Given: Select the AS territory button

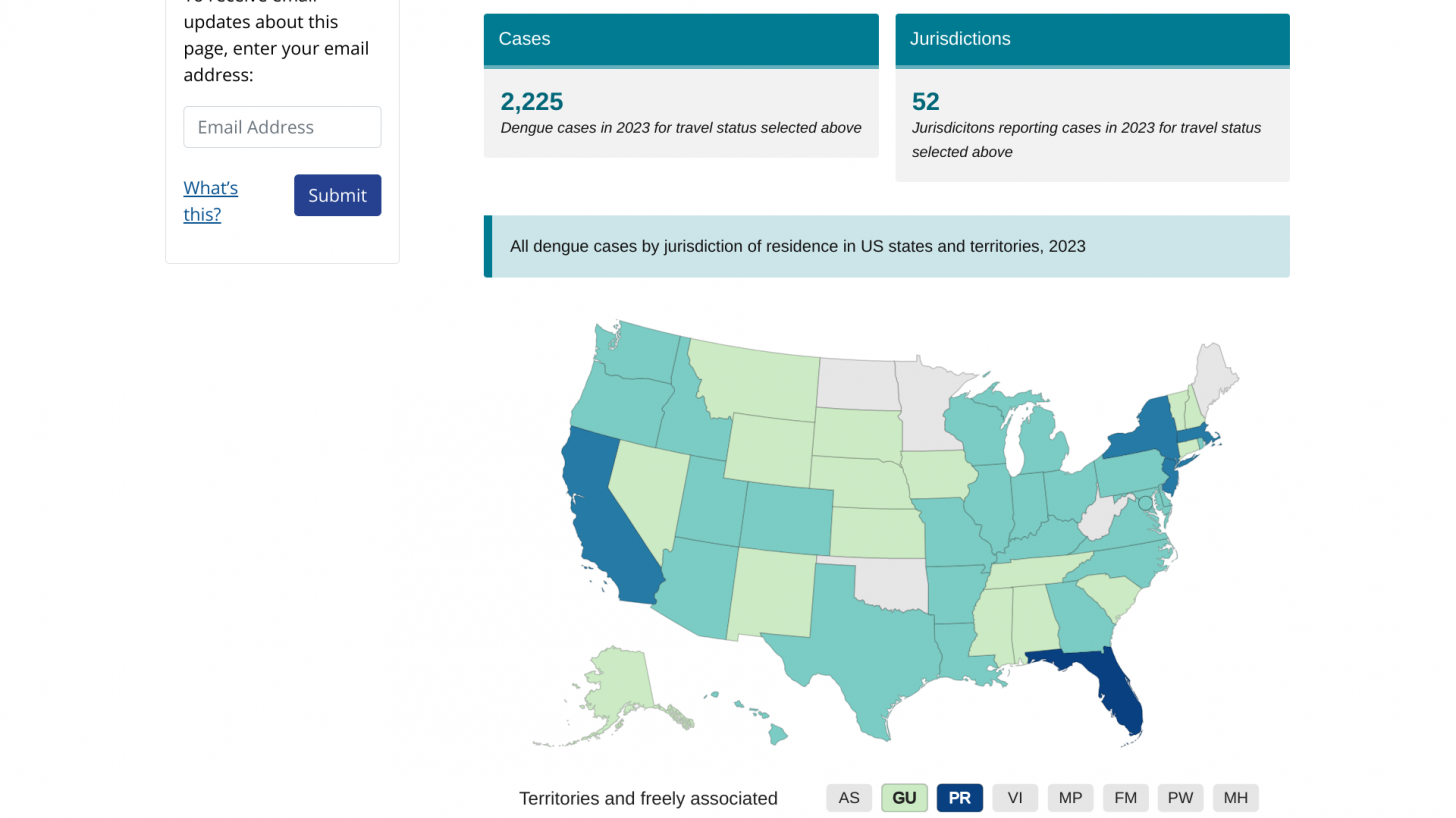Looking at the screenshot, I should coord(849,798).
